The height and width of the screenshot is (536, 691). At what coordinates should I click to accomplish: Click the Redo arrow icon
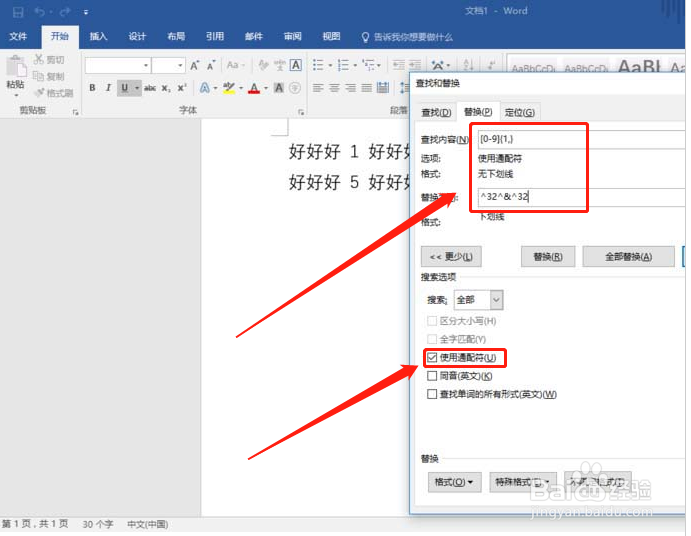click(64, 12)
